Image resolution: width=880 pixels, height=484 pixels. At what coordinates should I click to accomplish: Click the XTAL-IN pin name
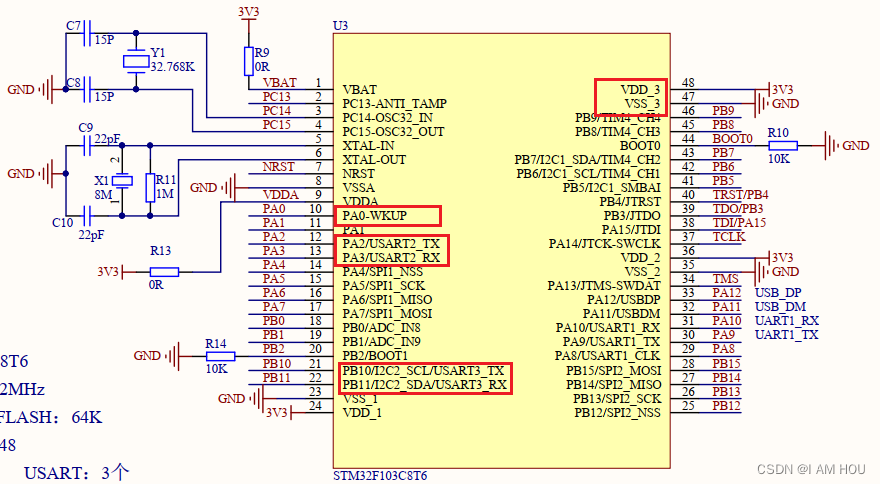click(368, 146)
